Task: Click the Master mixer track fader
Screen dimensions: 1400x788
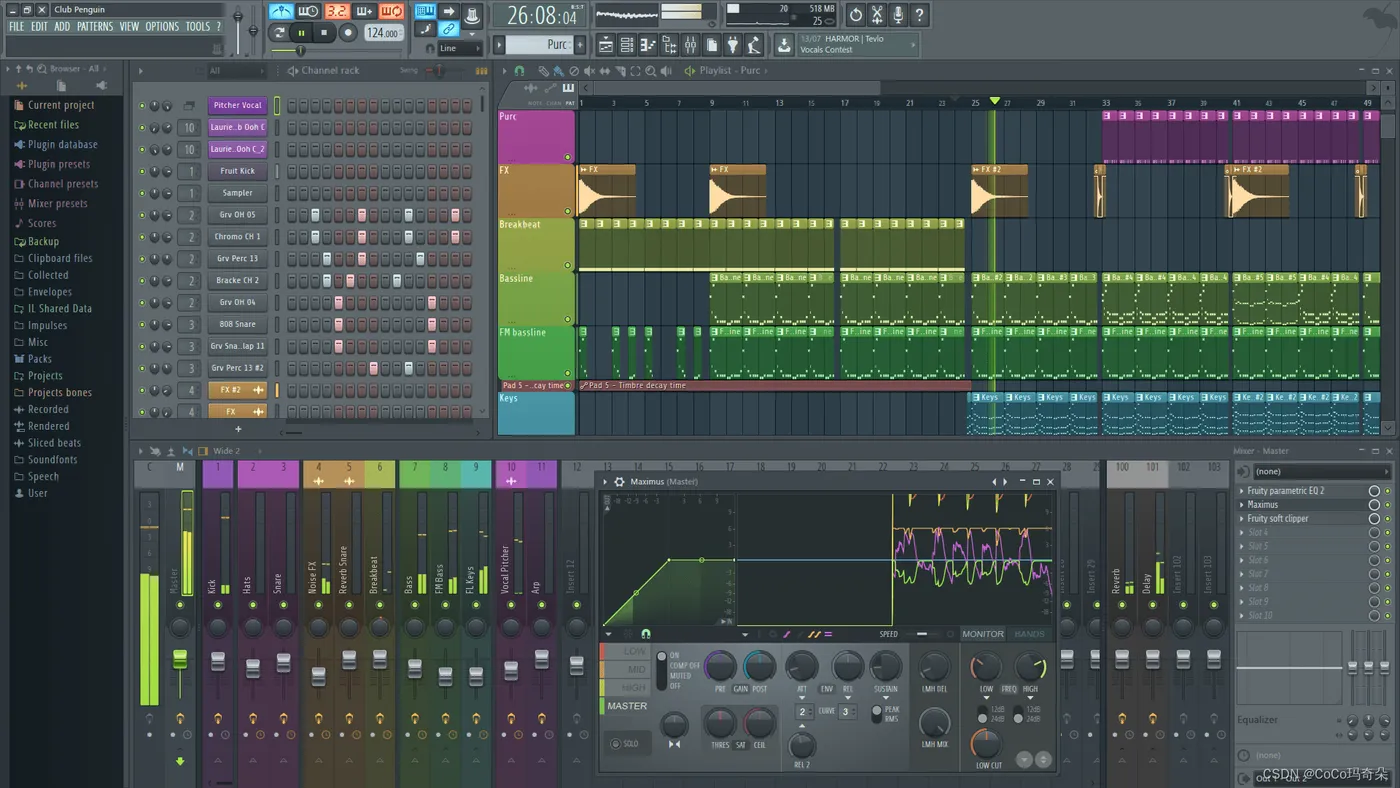Action: pos(180,660)
